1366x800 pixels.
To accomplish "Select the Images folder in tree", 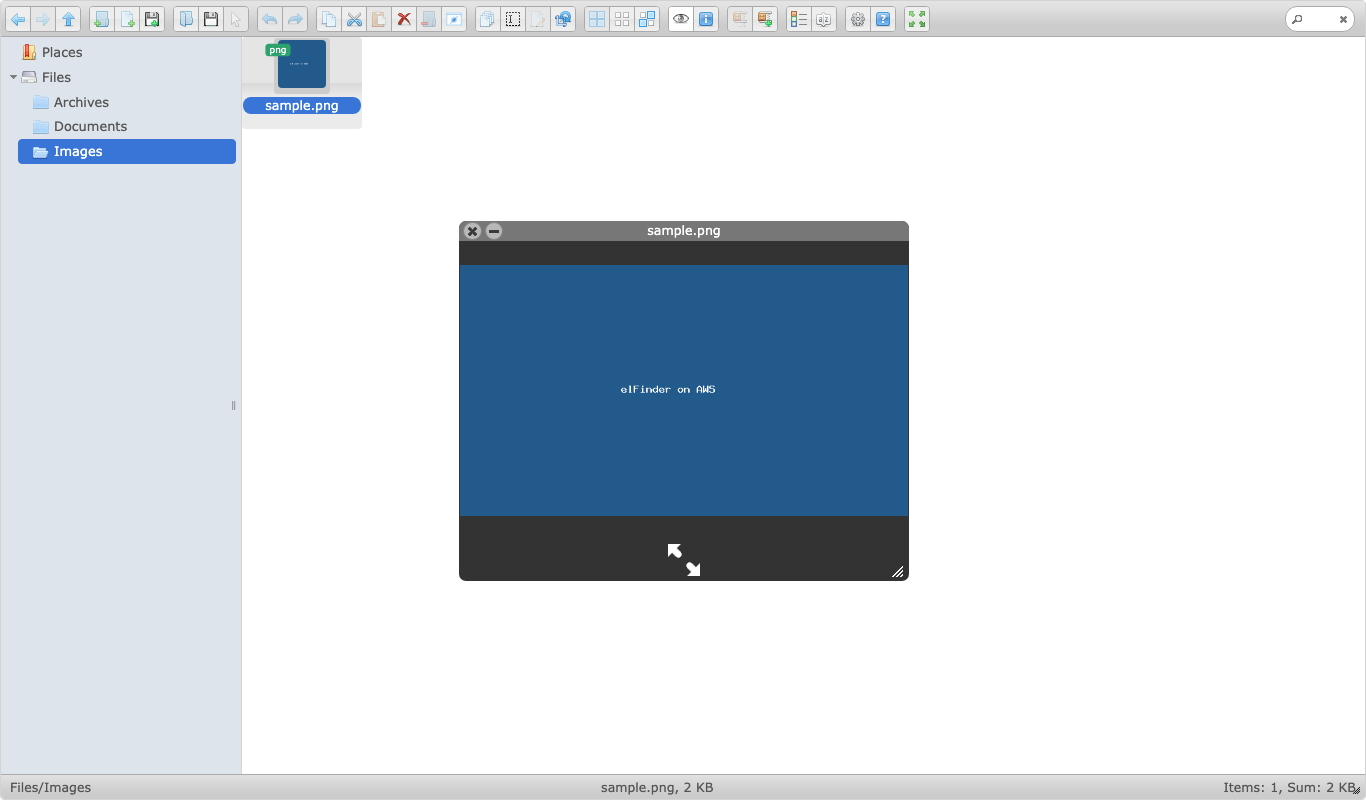I will 127,151.
